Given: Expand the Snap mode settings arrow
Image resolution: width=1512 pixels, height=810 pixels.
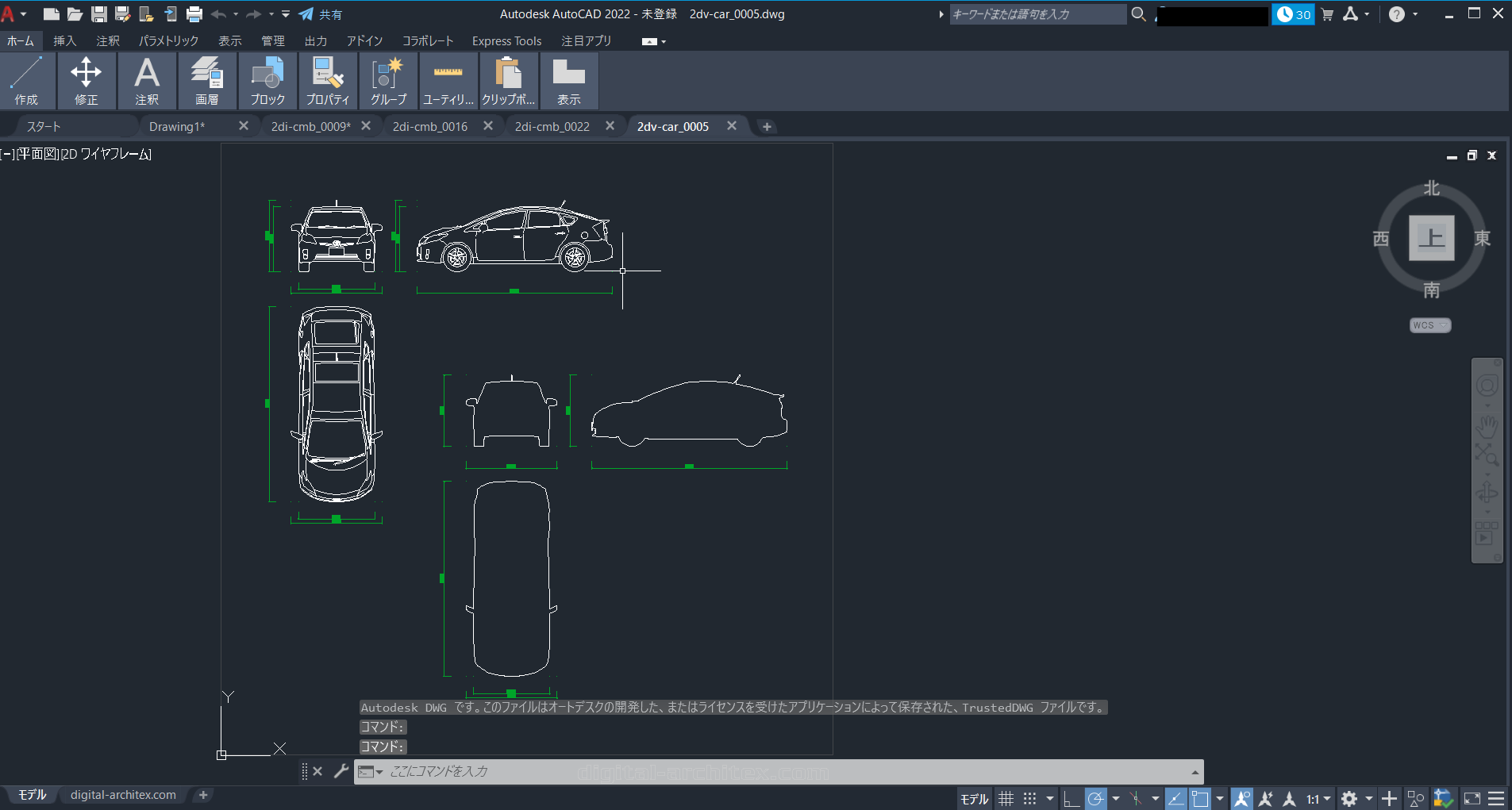Looking at the screenshot, I should (1050, 799).
